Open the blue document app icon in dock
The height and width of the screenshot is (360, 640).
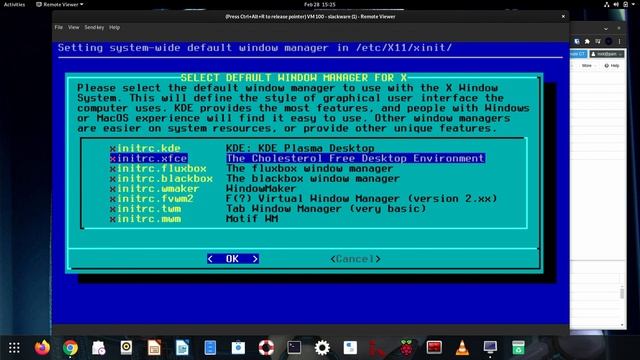coord(210,348)
